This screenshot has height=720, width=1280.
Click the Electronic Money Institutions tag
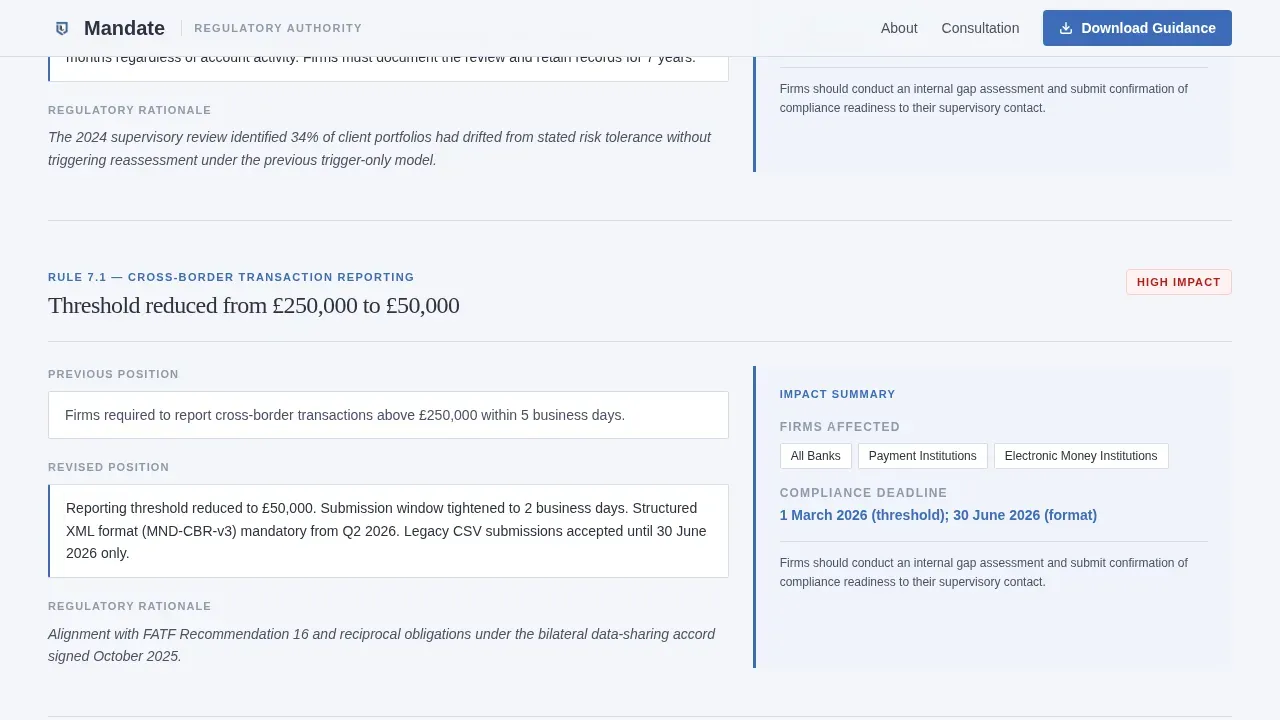click(x=1081, y=456)
